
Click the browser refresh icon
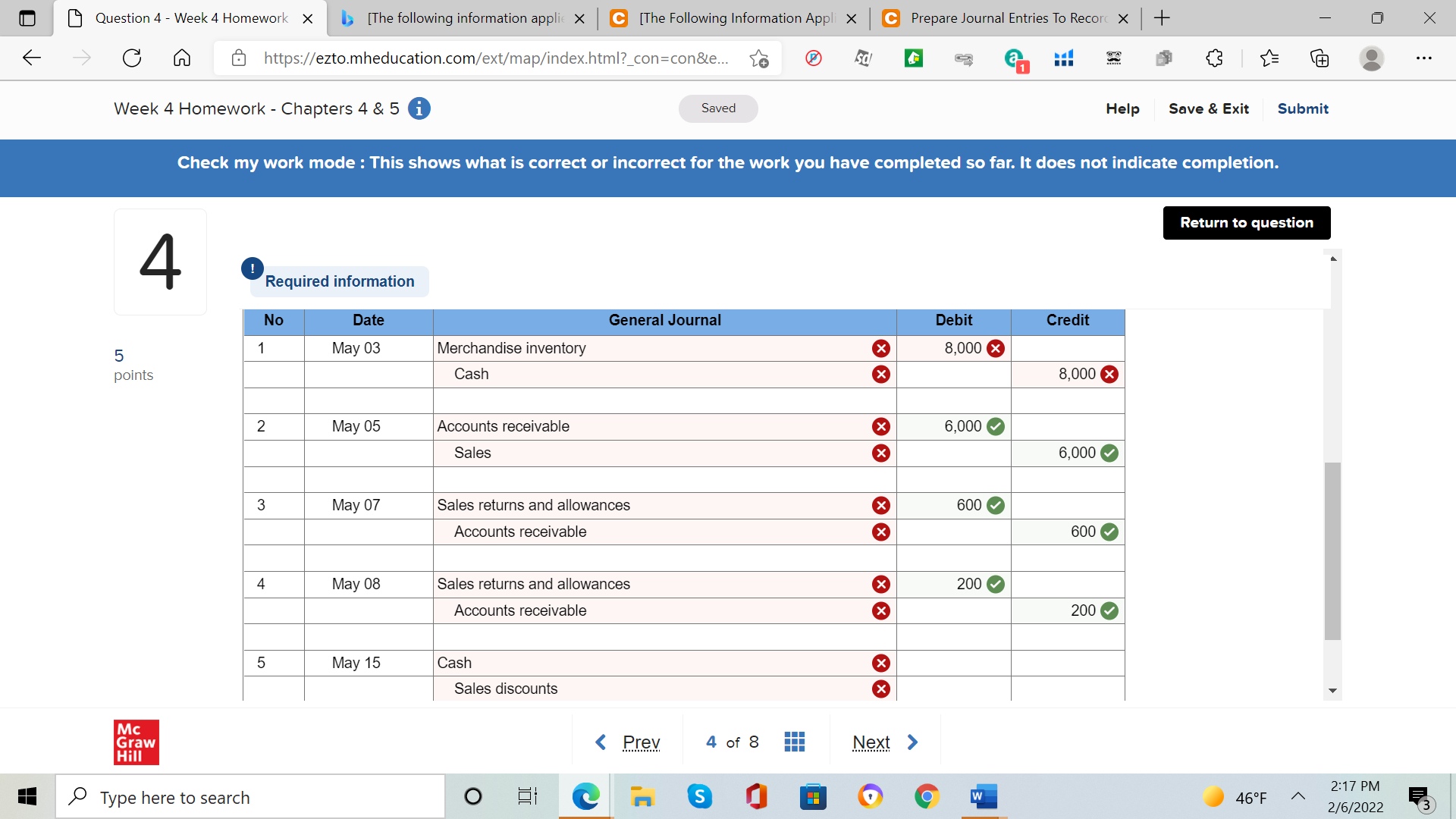132,58
